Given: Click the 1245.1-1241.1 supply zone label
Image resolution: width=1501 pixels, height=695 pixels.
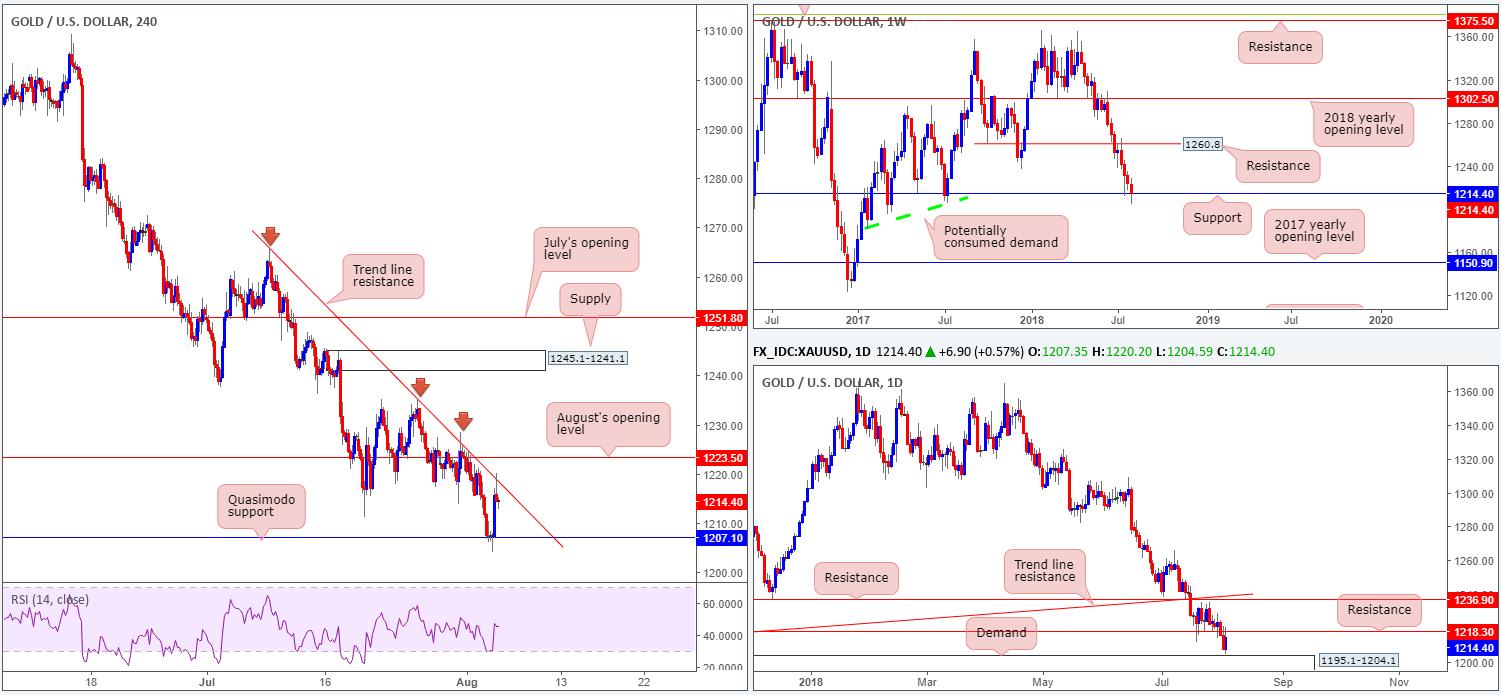Looking at the screenshot, I should point(588,358).
